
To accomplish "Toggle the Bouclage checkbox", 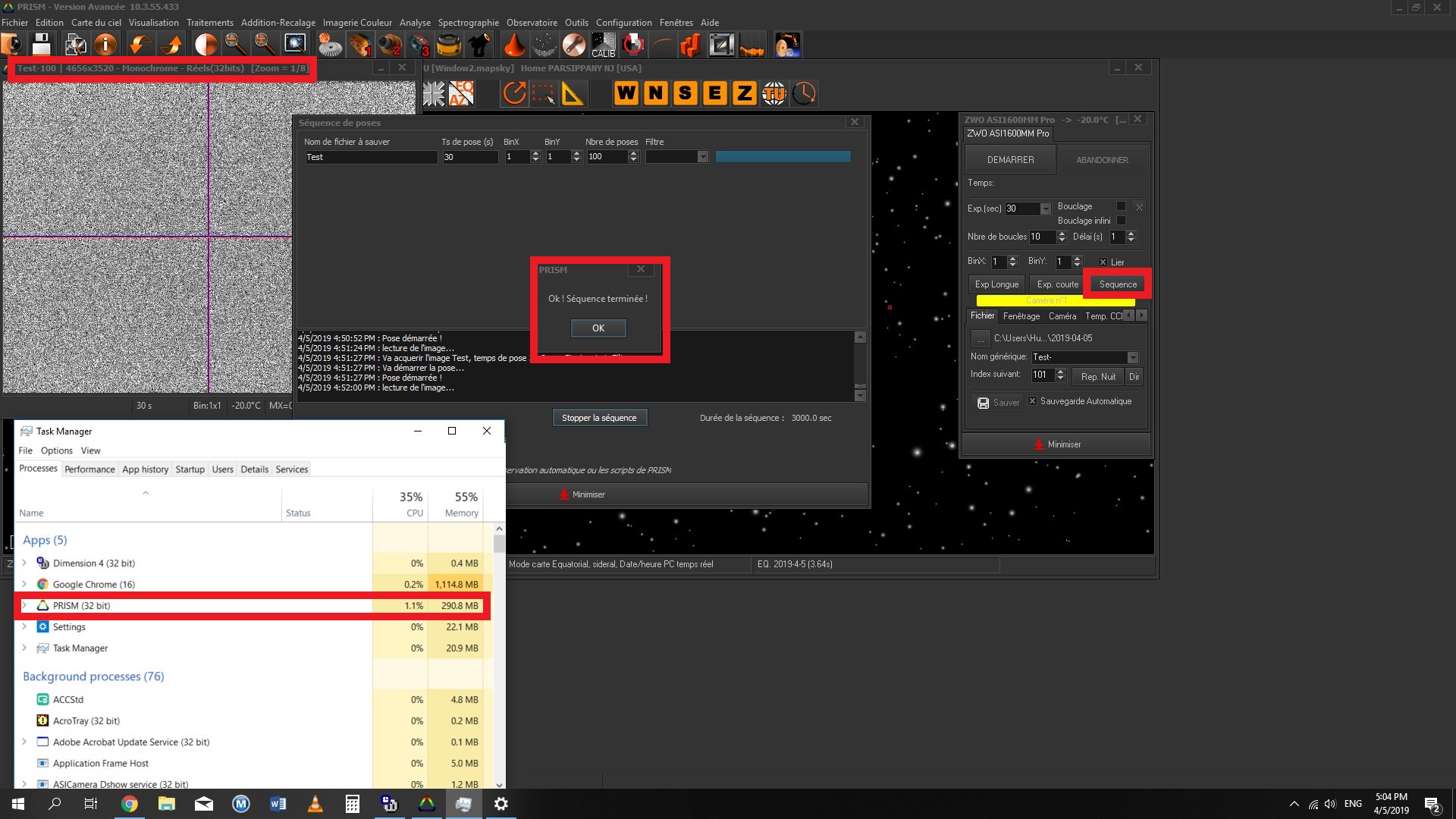I will tap(1121, 206).
